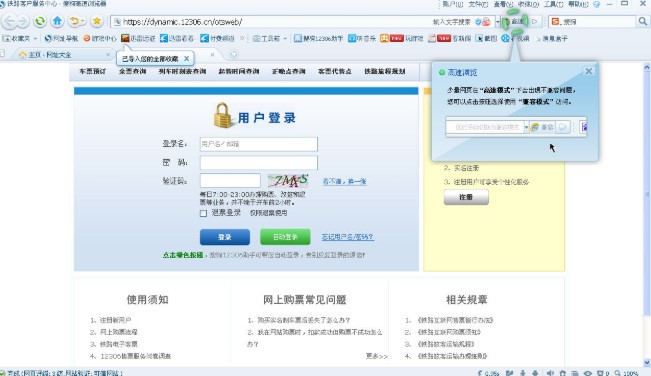Open the 迅雷 bookmark with red-orange icon
The height and width of the screenshot is (376, 651).
click(138, 39)
